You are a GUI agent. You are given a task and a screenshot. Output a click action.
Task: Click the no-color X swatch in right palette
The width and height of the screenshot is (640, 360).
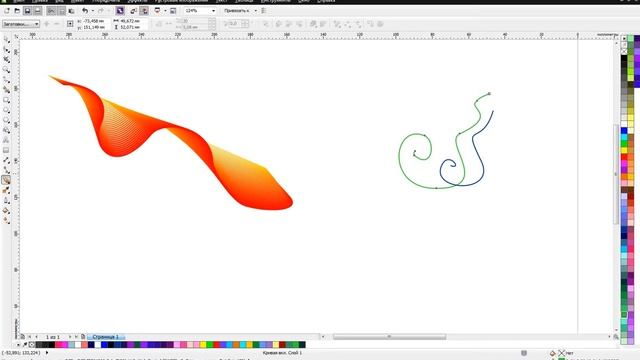pos(624,51)
